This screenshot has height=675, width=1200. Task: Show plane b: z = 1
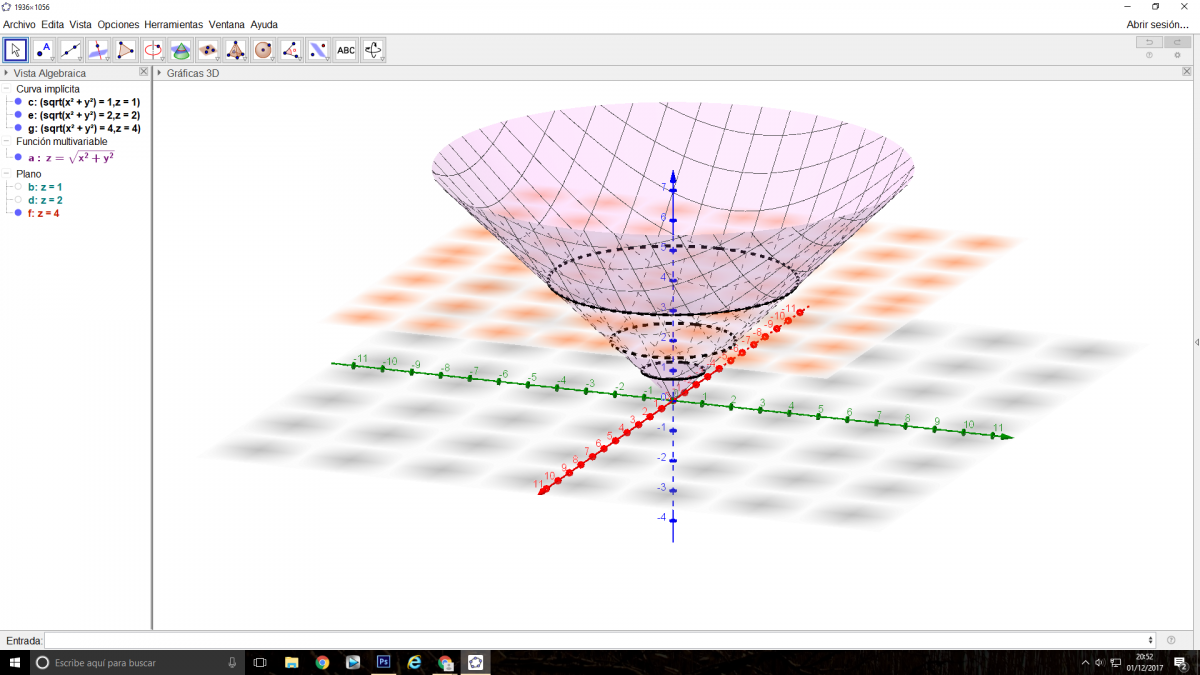[18, 187]
